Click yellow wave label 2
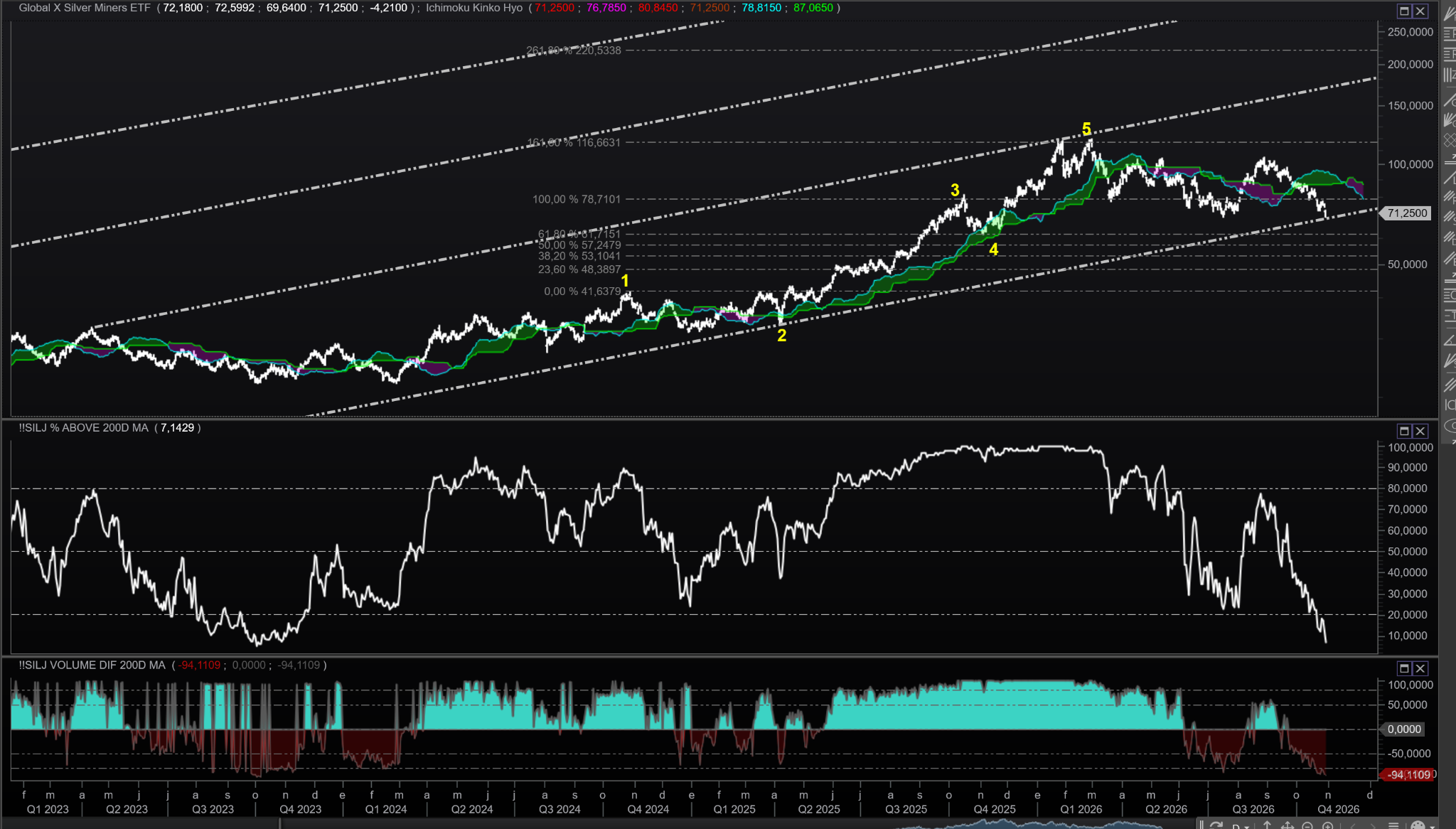 pos(781,336)
